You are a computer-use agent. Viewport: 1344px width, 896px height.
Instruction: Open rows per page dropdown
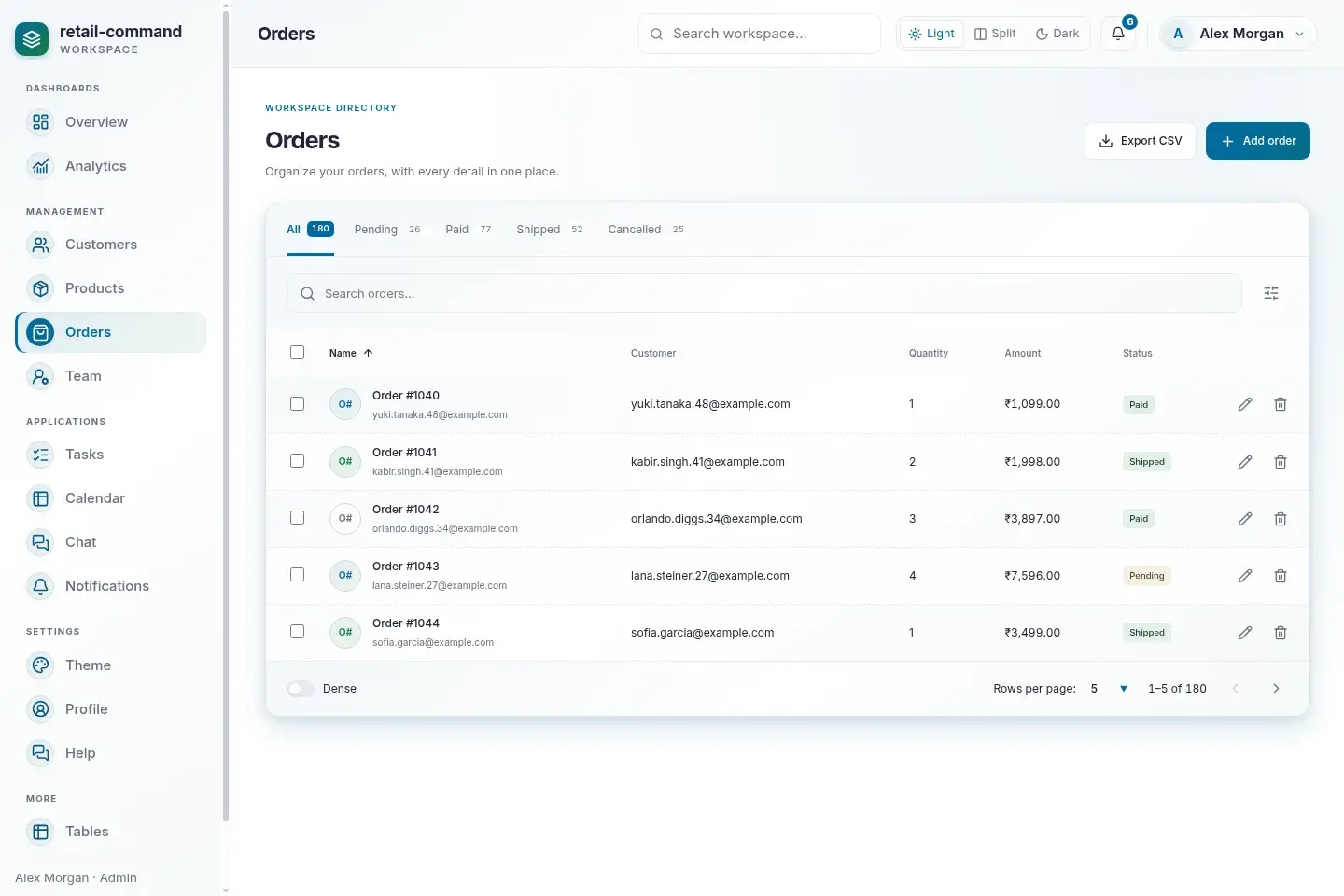1109,689
